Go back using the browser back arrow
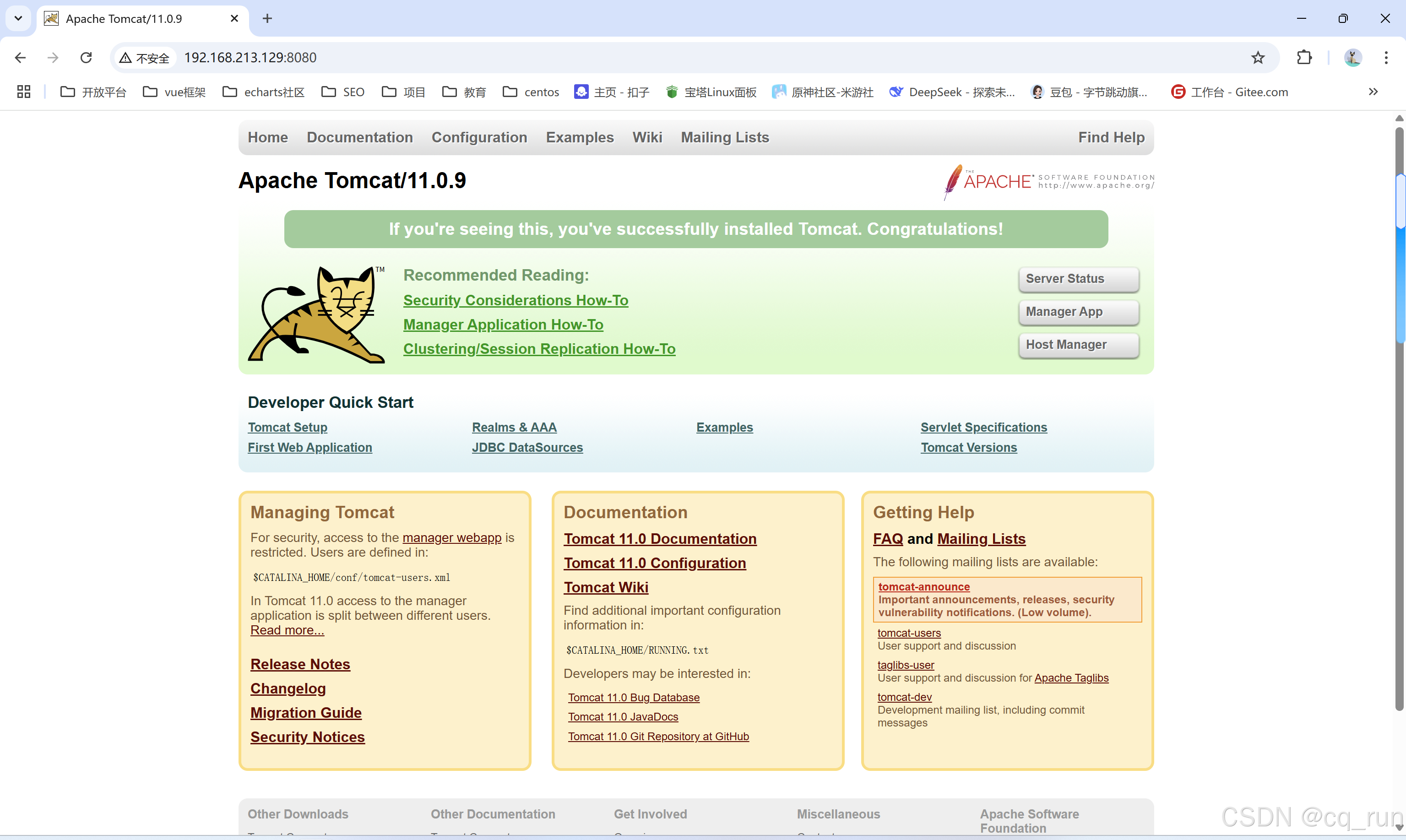The height and width of the screenshot is (840, 1406). 21,58
